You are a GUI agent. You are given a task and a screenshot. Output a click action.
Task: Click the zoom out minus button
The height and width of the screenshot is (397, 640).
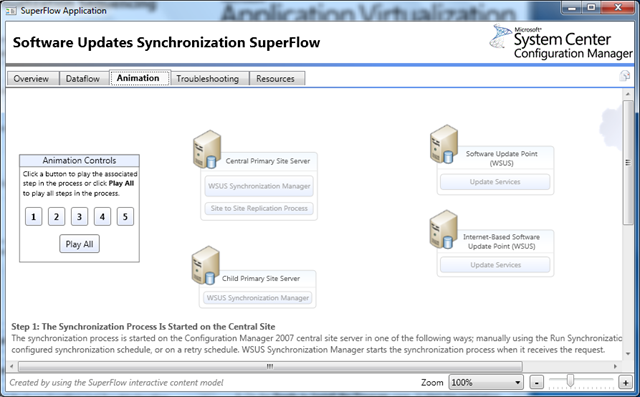pyautogui.click(x=536, y=383)
